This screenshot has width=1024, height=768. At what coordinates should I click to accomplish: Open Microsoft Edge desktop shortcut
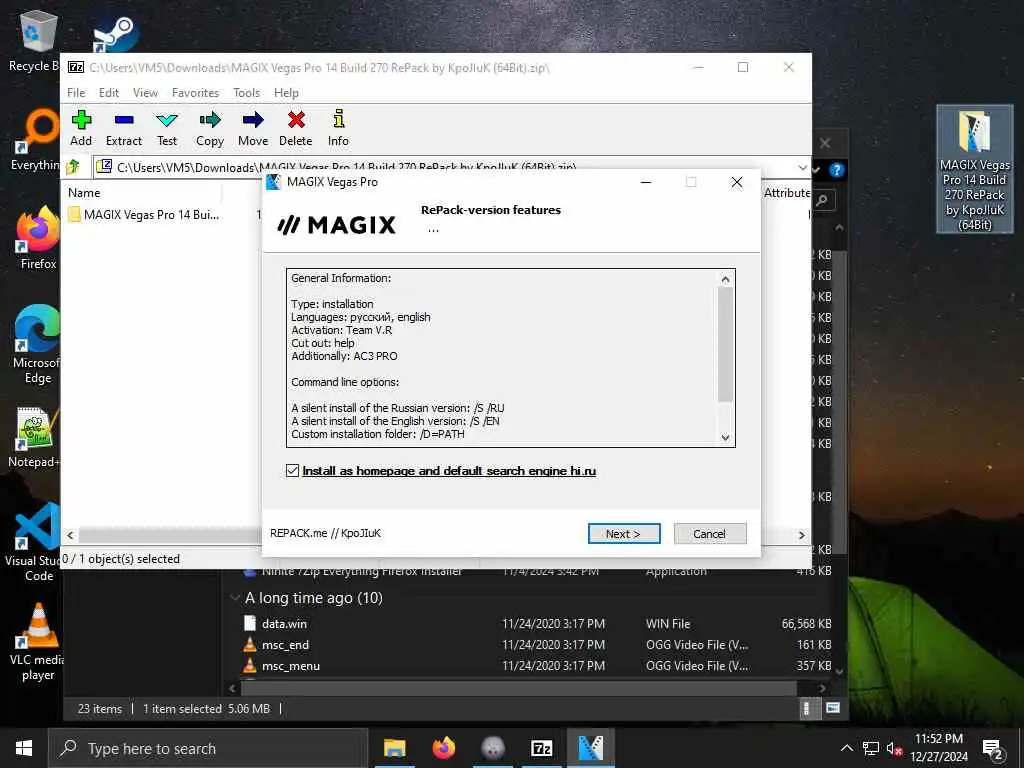pyautogui.click(x=37, y=345)
